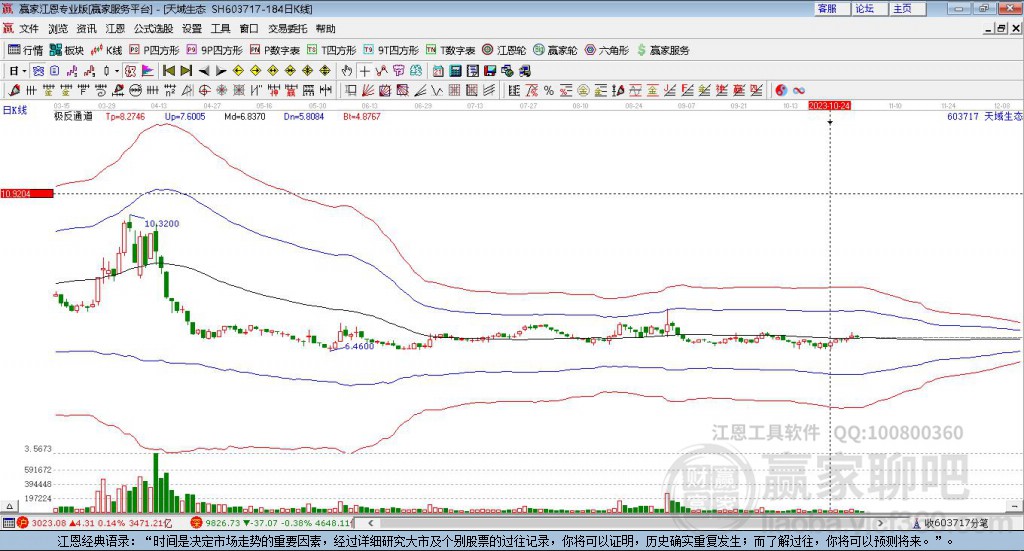Expand the volume panel triangle at lower left
Screen dimensions: 1024x551
pyautogui.click(x=9, y=506)
